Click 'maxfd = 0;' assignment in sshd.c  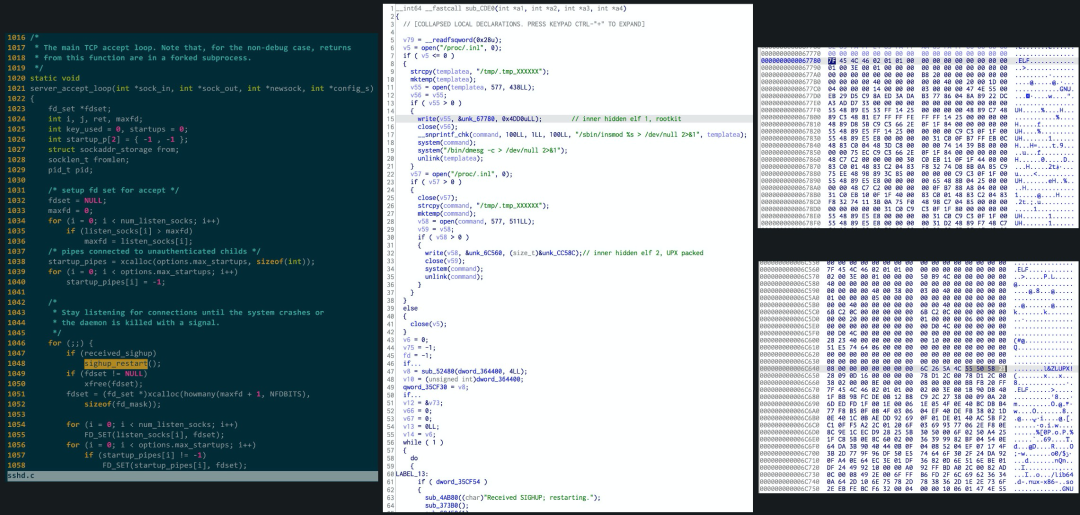click(70, 211)
